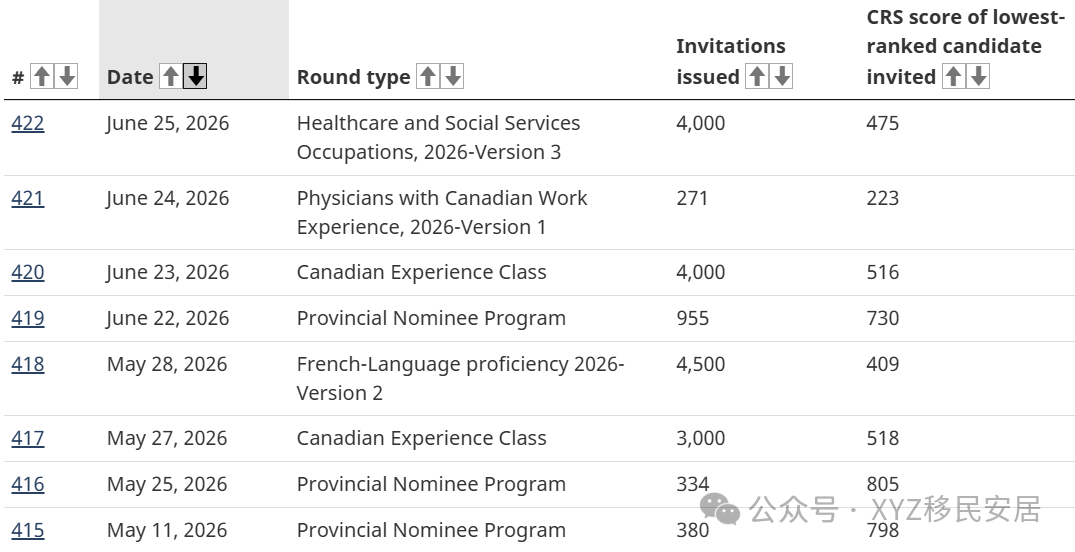This screenshot has width=1075, height=552.
Task: Sort round number column descending
Action: (67, 76)
